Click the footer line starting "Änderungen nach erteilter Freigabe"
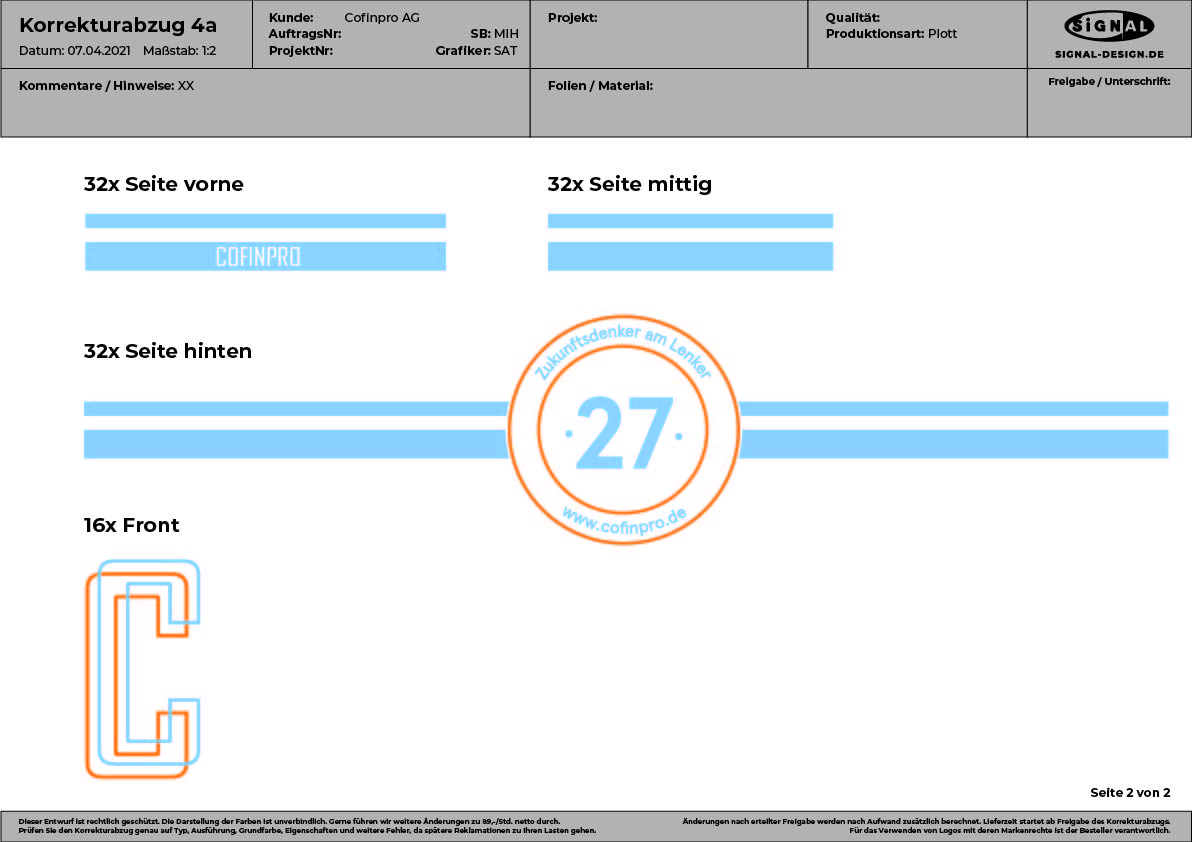The width and height of the screenshot is (1192, 842). [x=926, y=821]
